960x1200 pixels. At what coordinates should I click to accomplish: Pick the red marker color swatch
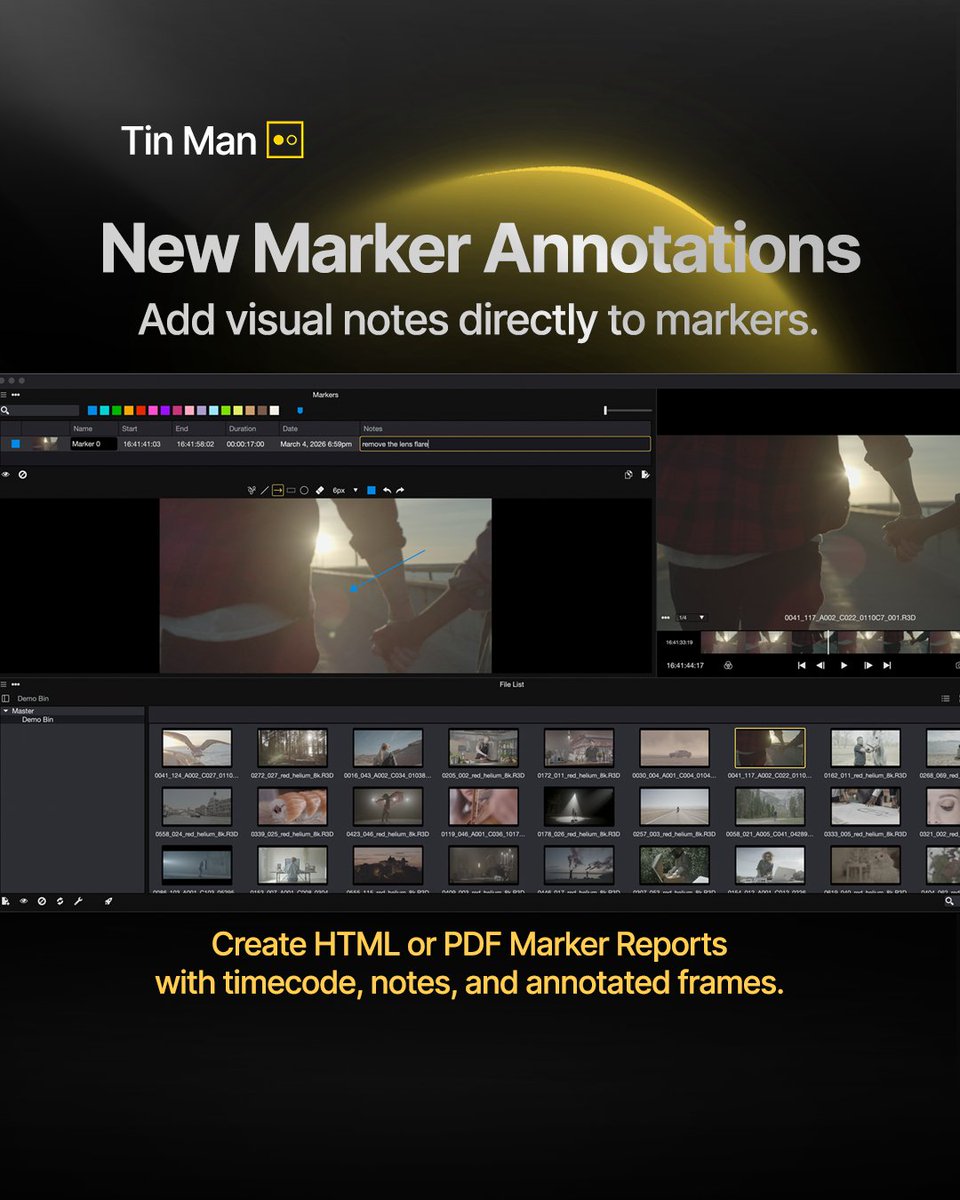click(141, 410)
